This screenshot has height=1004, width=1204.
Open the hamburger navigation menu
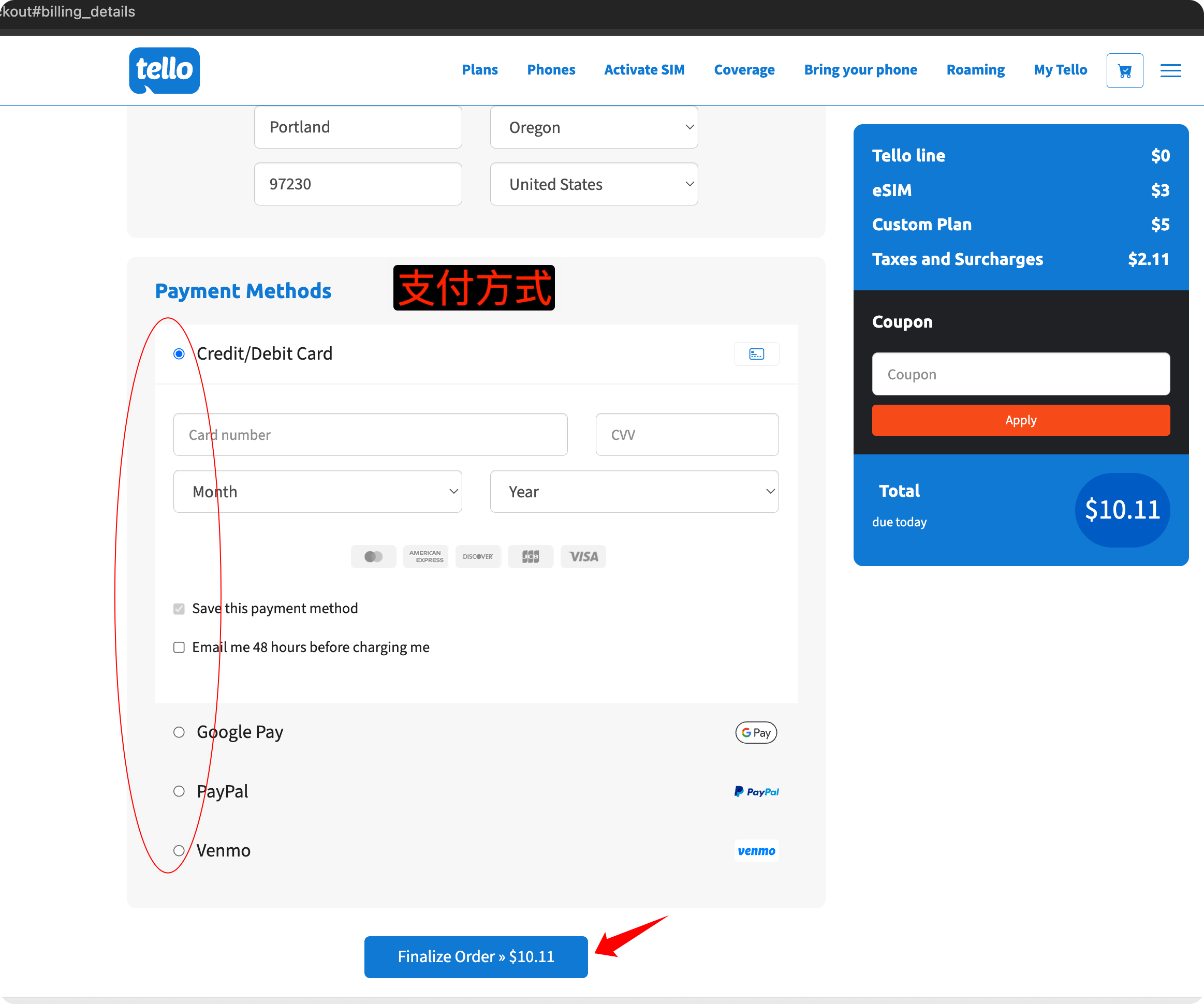(1170, 70)
